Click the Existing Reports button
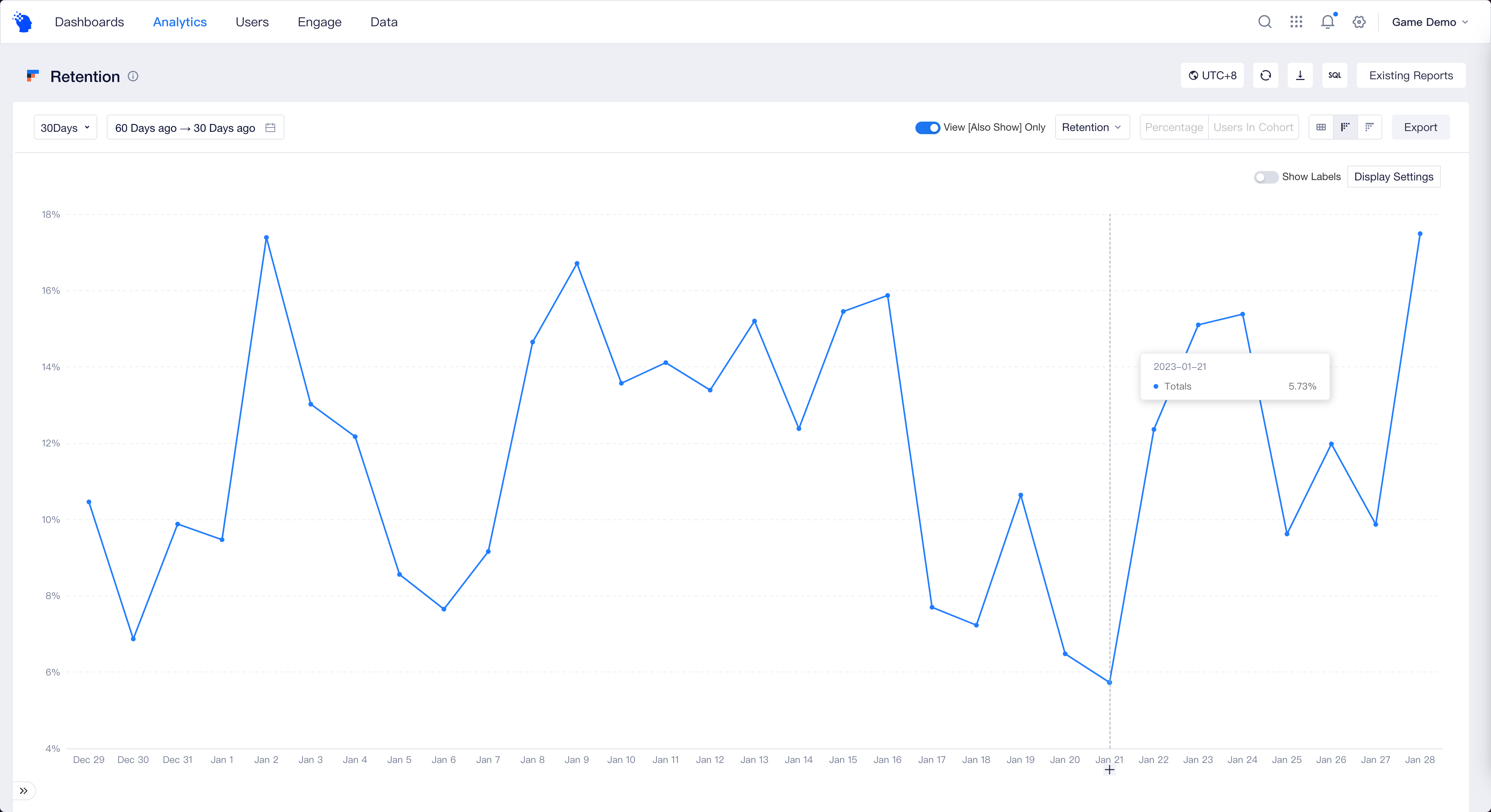 1411,75
